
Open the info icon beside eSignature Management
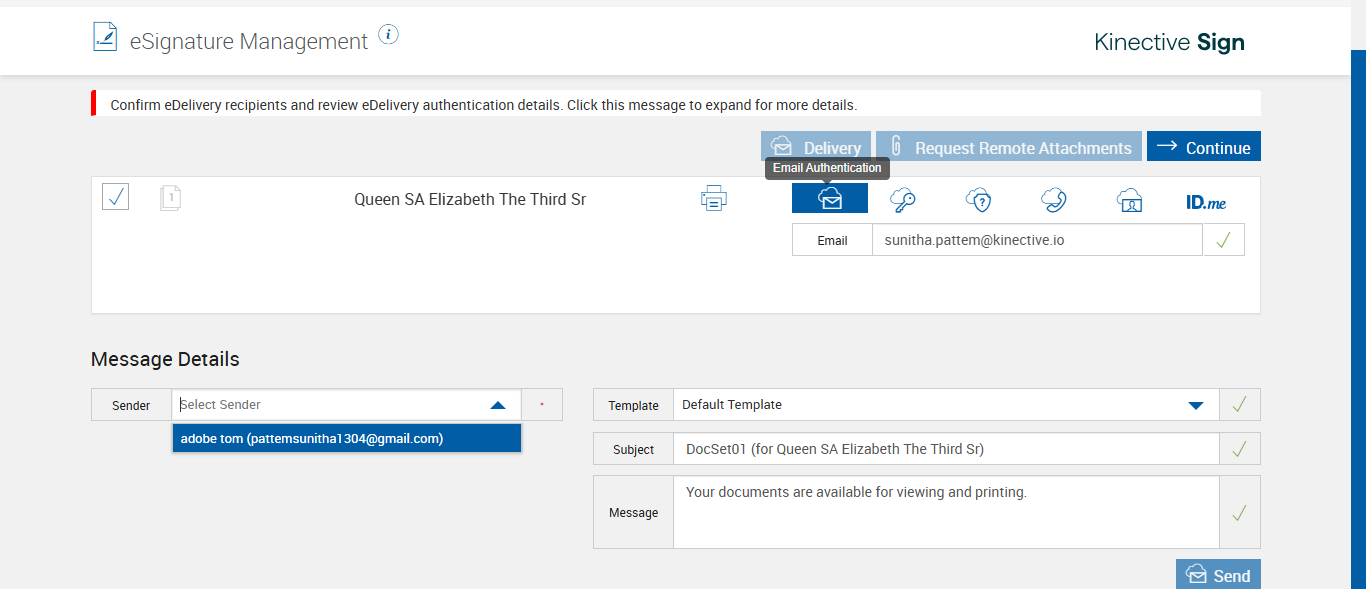point(389,35)
